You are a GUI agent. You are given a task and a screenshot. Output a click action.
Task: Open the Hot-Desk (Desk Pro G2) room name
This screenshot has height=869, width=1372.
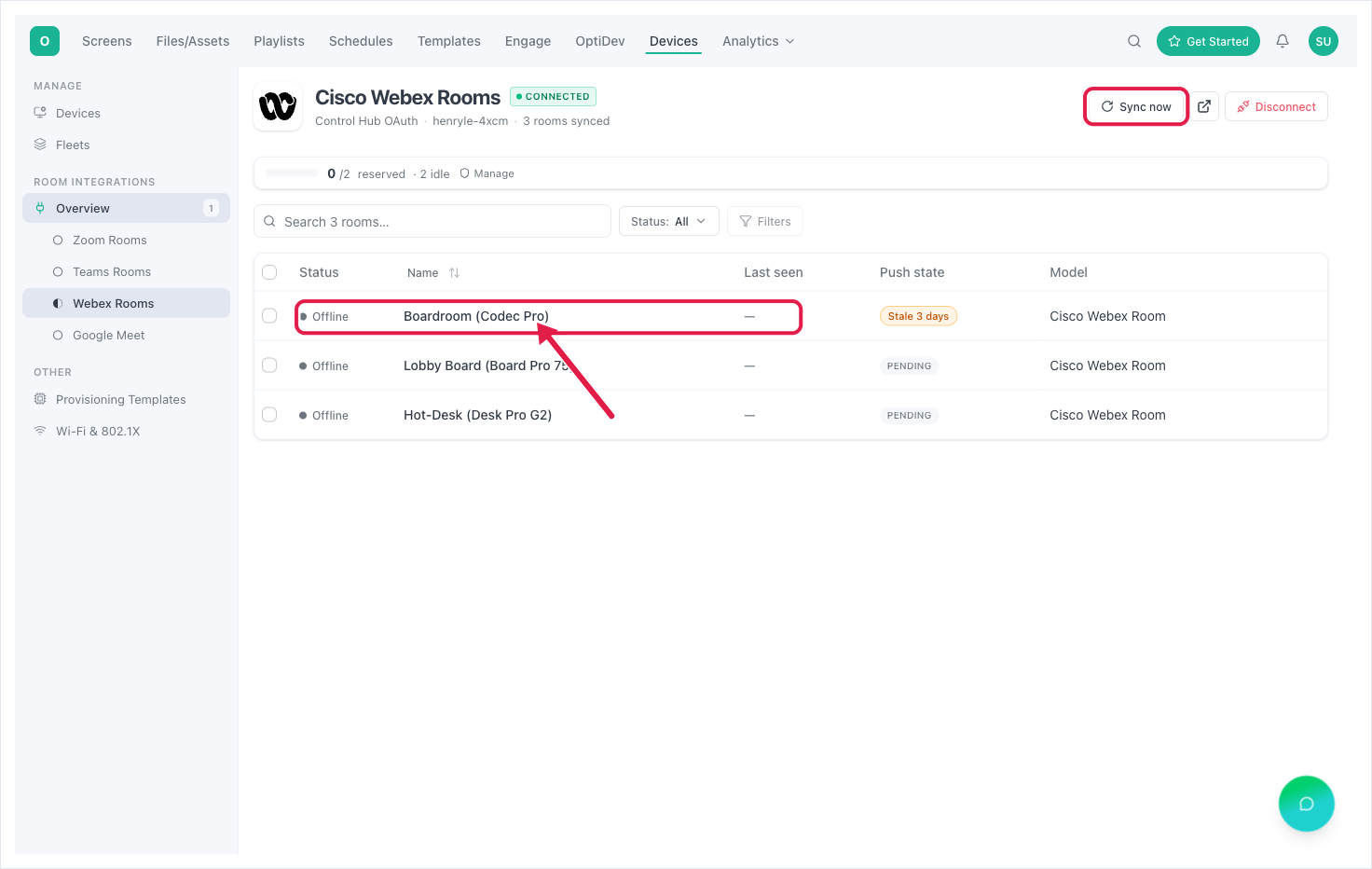[477, 415]
